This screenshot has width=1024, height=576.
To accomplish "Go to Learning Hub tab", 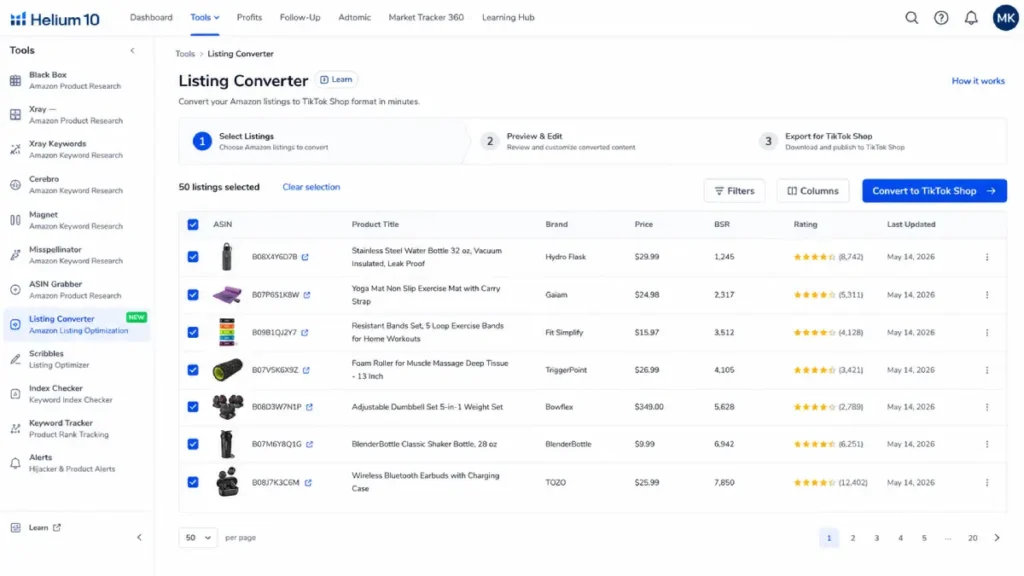I will (508, 18).
